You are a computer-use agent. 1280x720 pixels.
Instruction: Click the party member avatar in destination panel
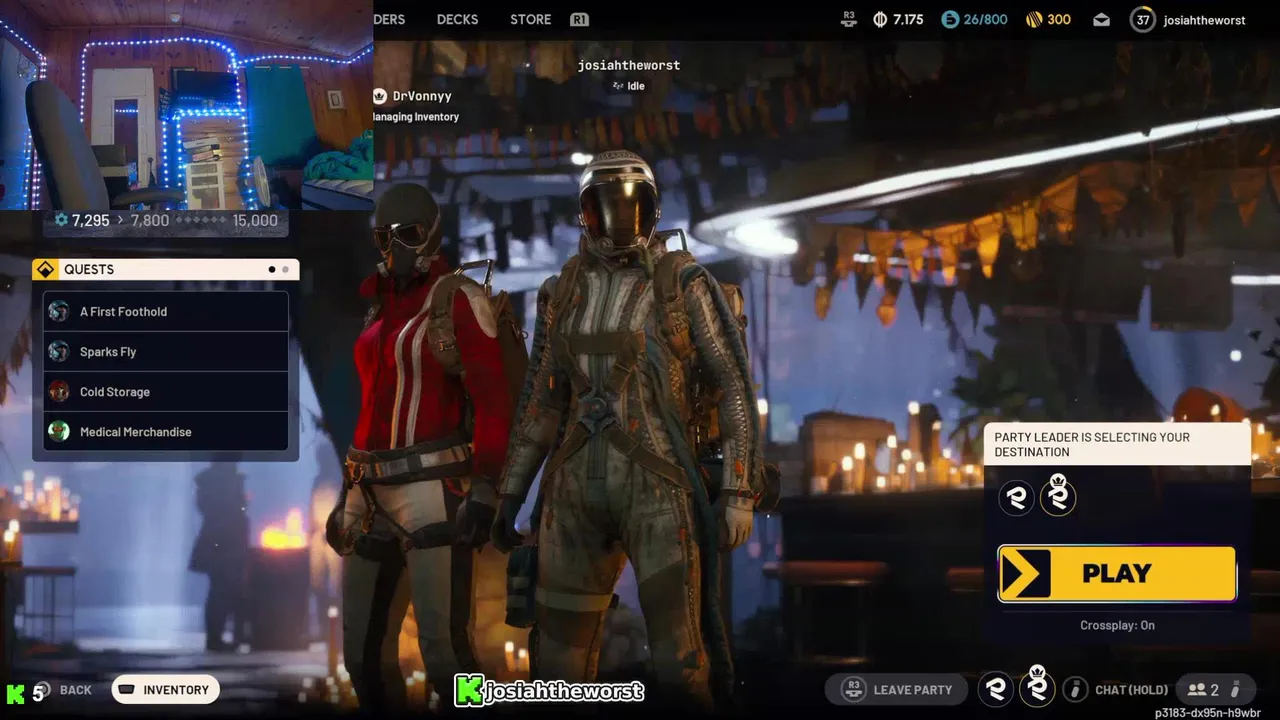1017,497
